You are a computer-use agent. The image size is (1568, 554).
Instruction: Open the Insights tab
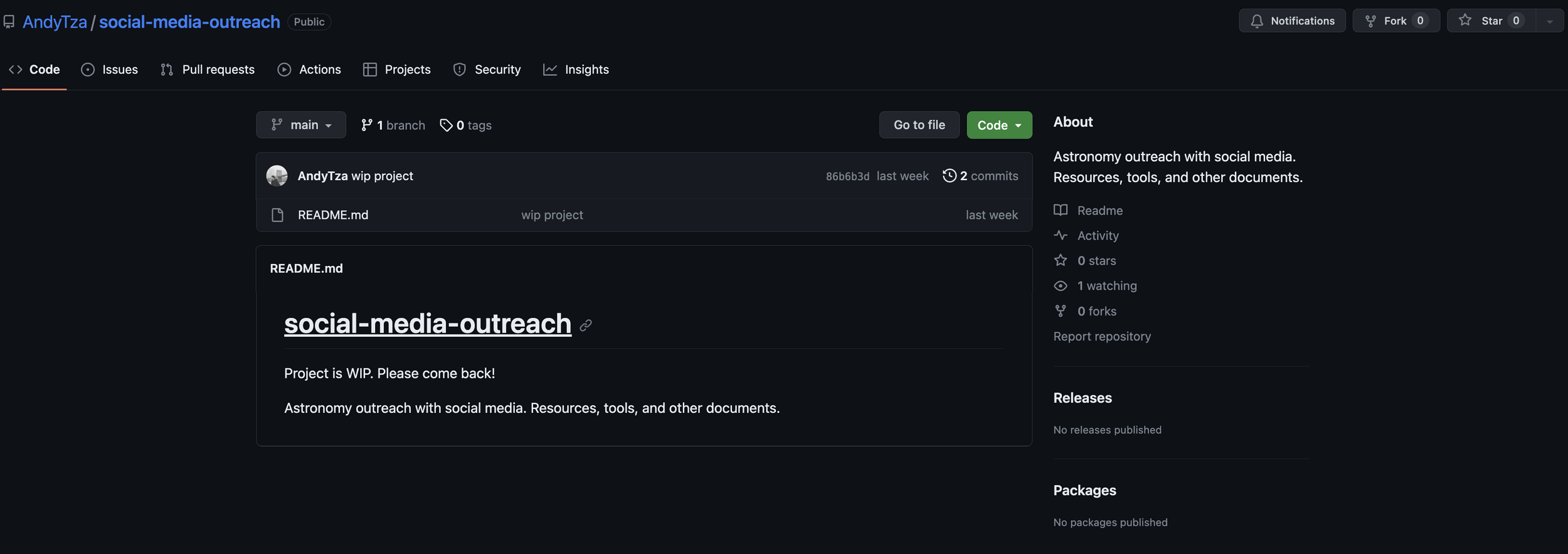click(576, 70)
